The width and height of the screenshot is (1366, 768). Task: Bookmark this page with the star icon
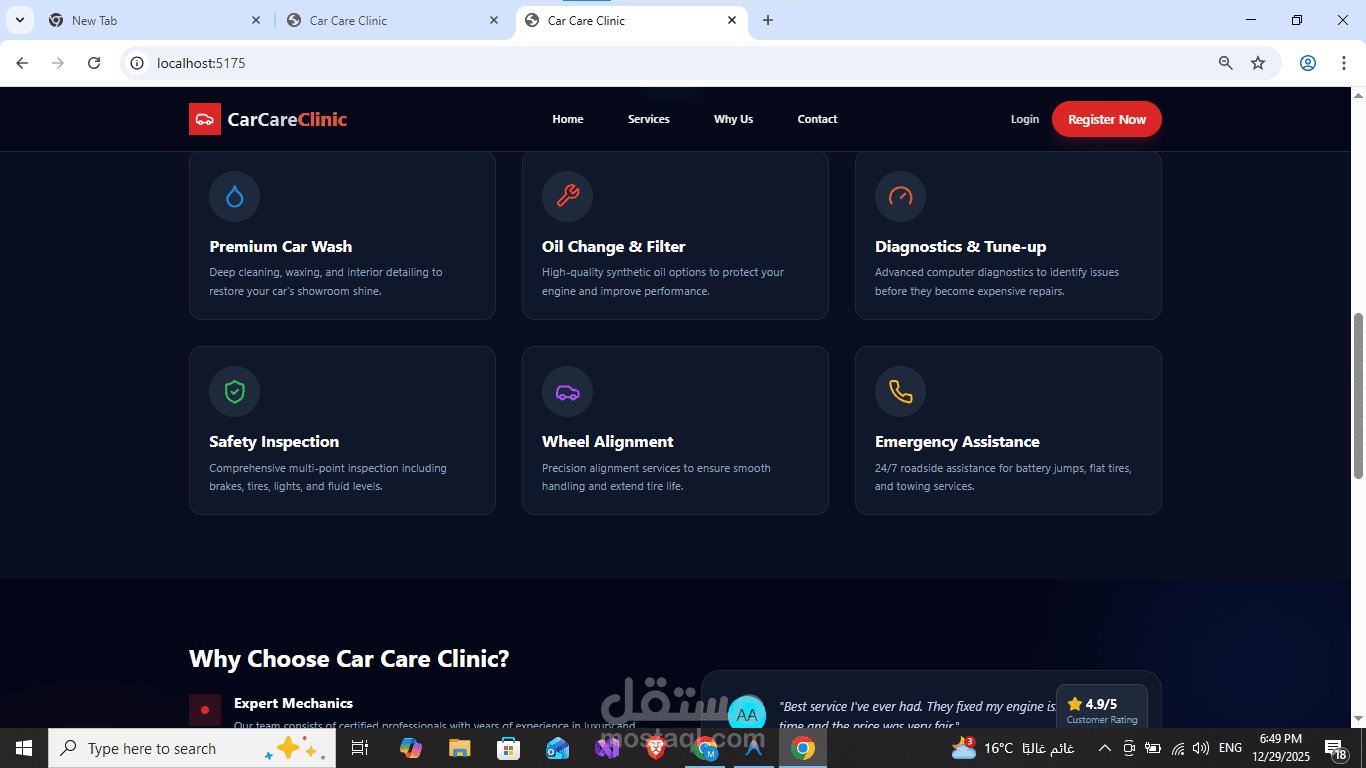[1258, 63]
